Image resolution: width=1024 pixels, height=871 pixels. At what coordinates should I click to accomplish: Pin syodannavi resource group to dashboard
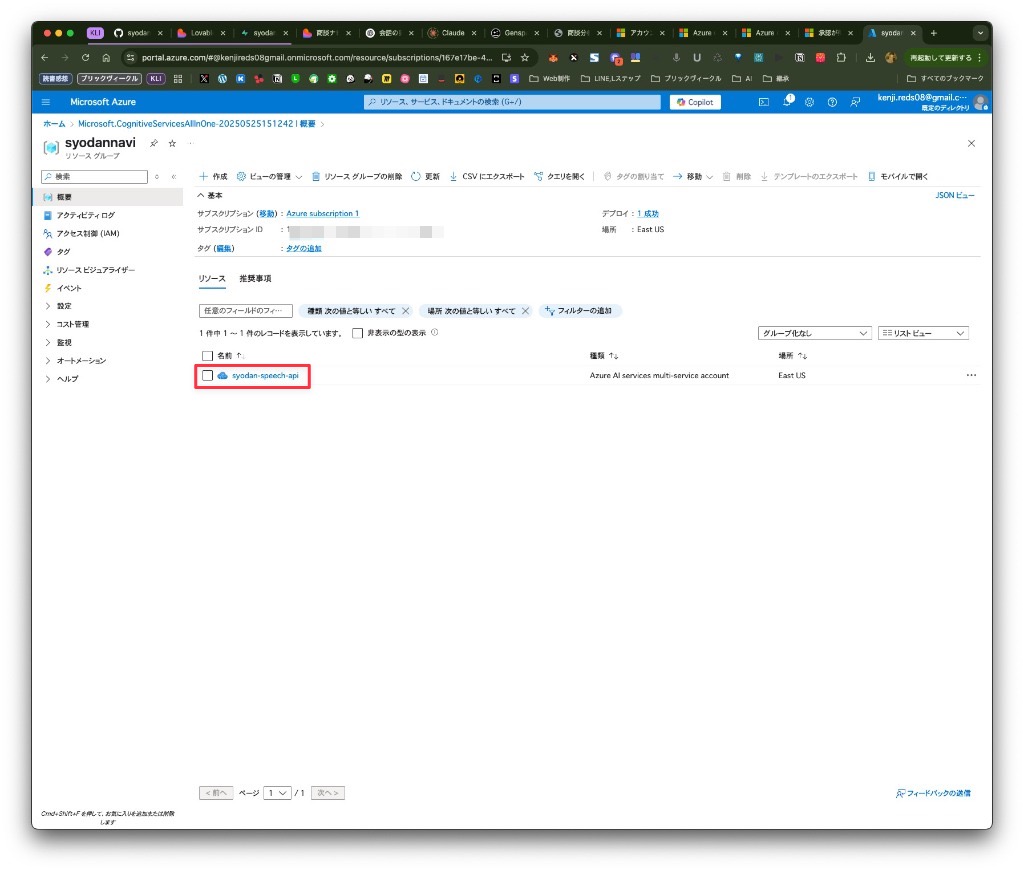[153, 143]
